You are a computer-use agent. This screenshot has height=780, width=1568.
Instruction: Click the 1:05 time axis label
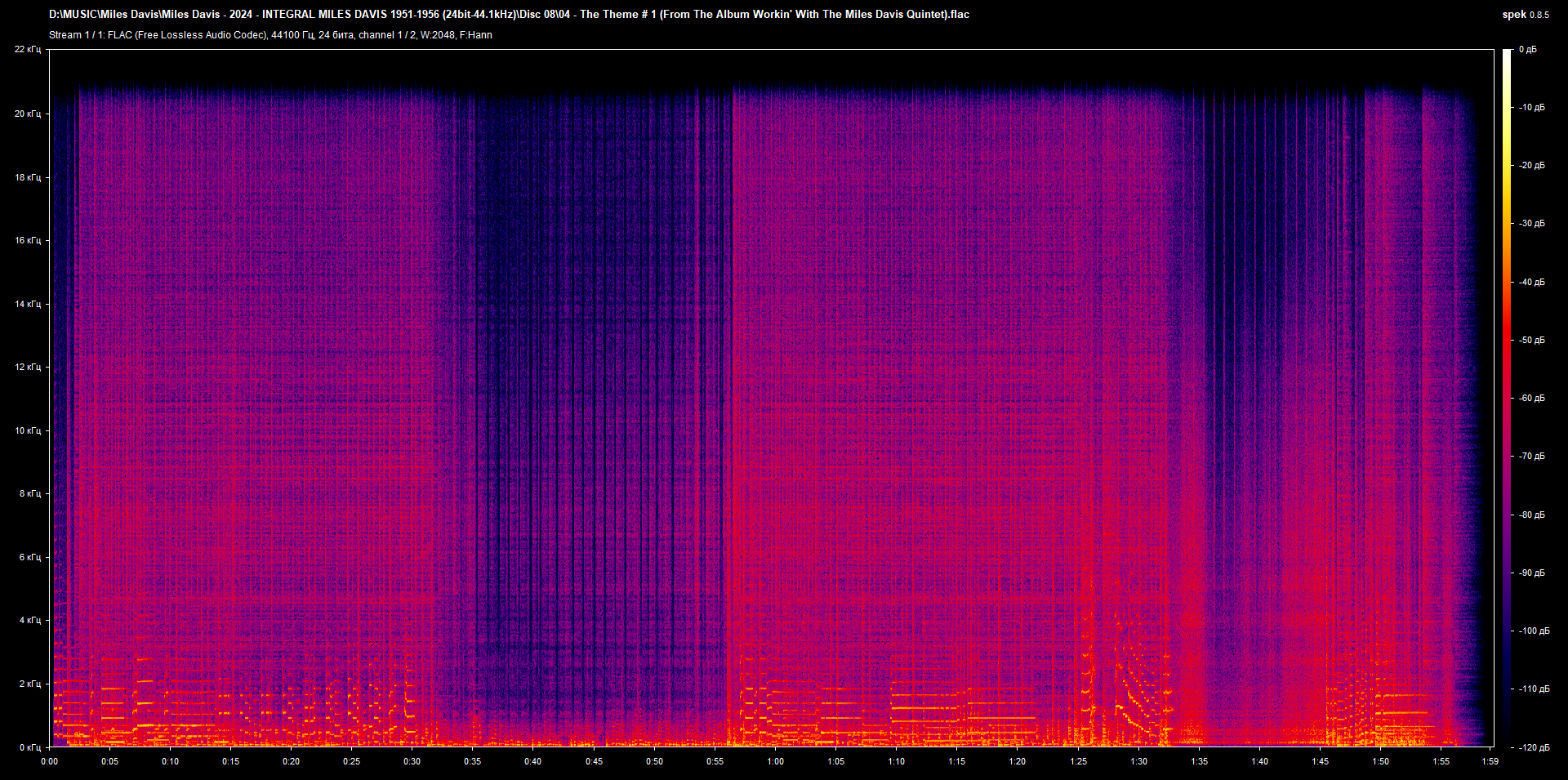coord(836,761)
